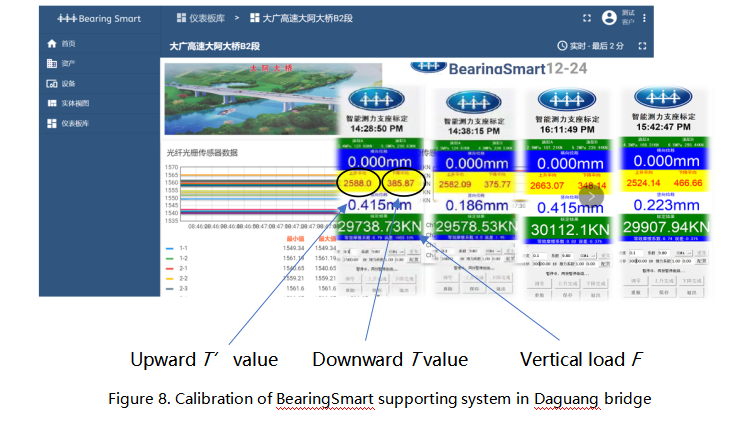
Task: Click logo of the 14:28:50 PM panel
Action: (376, 99)
